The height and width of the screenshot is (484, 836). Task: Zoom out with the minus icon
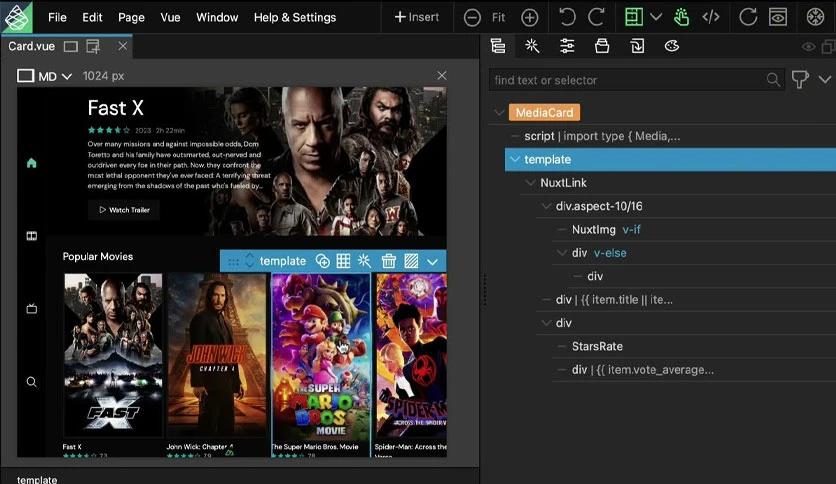click(472, 18)
